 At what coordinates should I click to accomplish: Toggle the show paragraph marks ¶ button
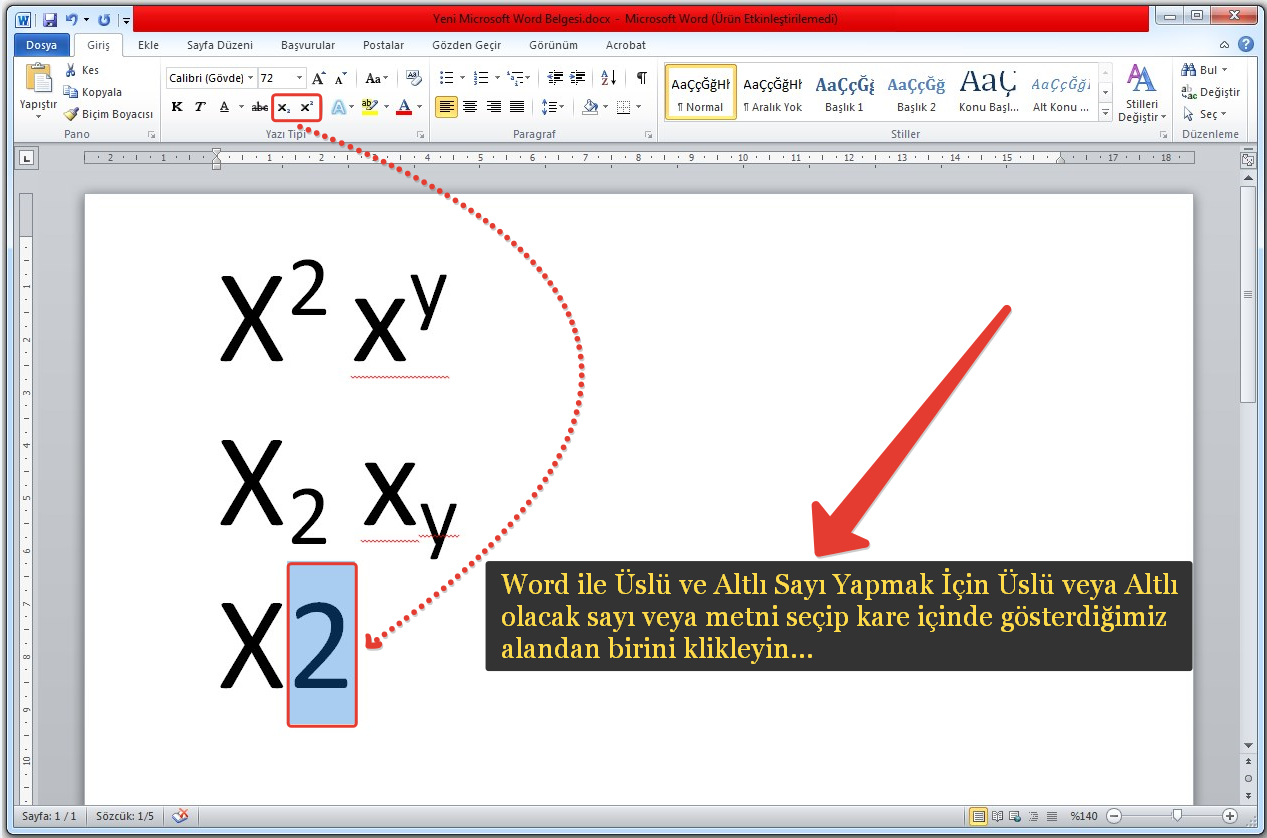pos(641,78)
